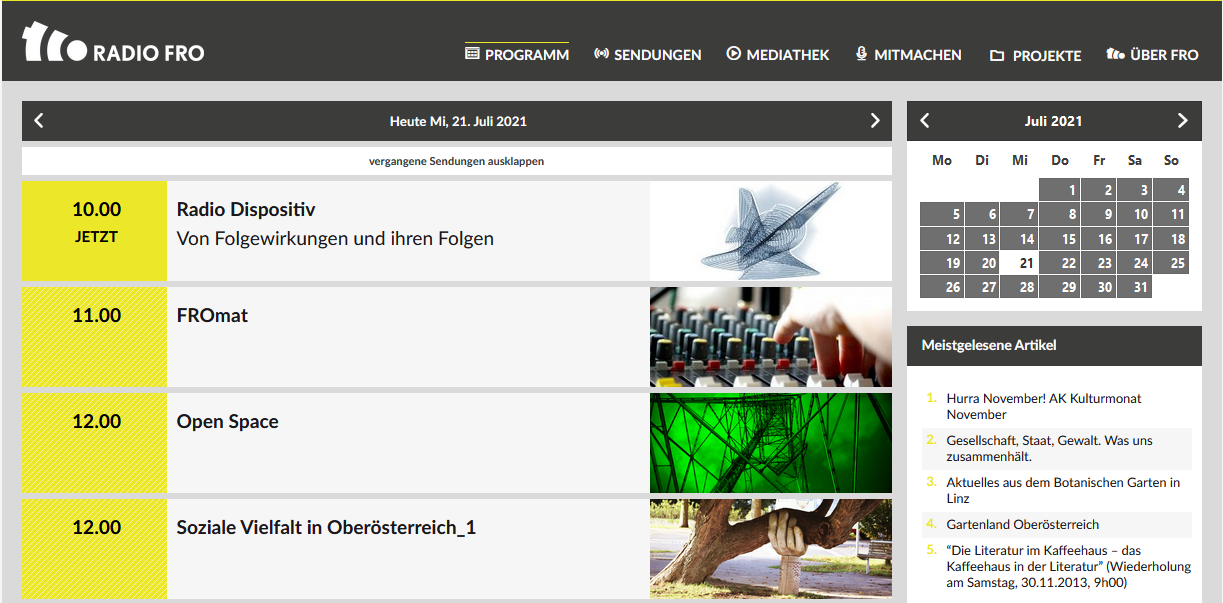Show previous month in Juli 2021 calendar
This screenshot has height=603, width=1223.
(925, 121)
